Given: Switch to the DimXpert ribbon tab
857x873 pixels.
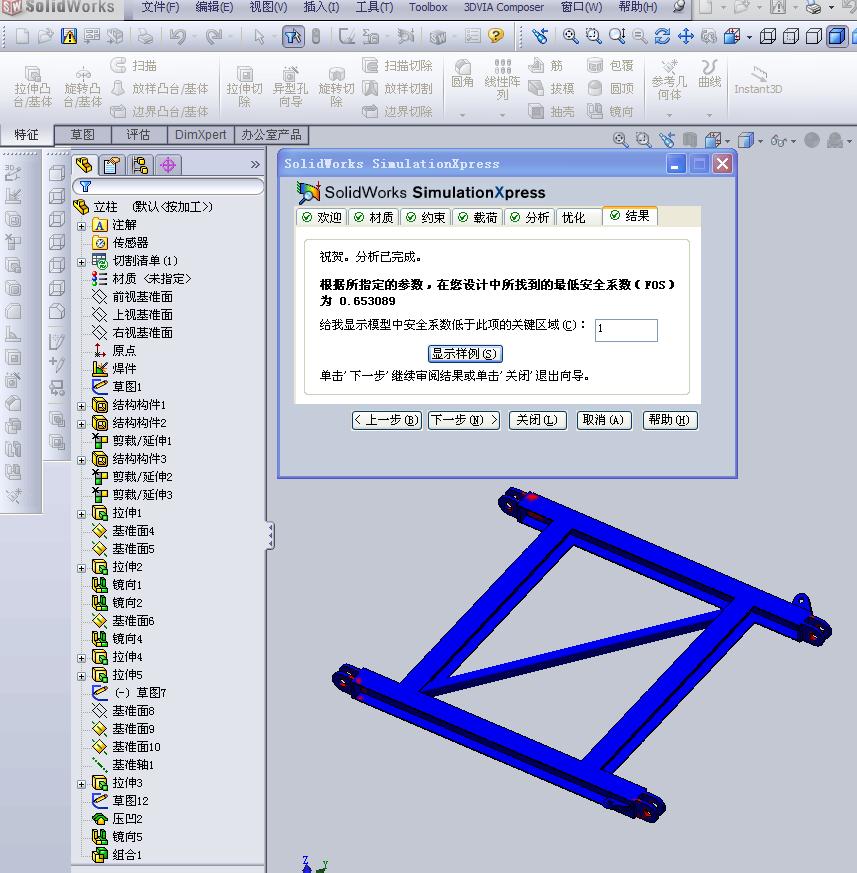Looking at the screenshot, I should click(200, 135).
